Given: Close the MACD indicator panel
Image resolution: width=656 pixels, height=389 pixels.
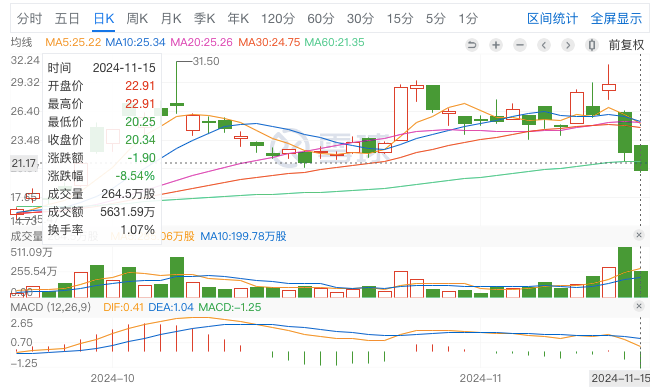Looking at the screenshot, I should [638, 306].
